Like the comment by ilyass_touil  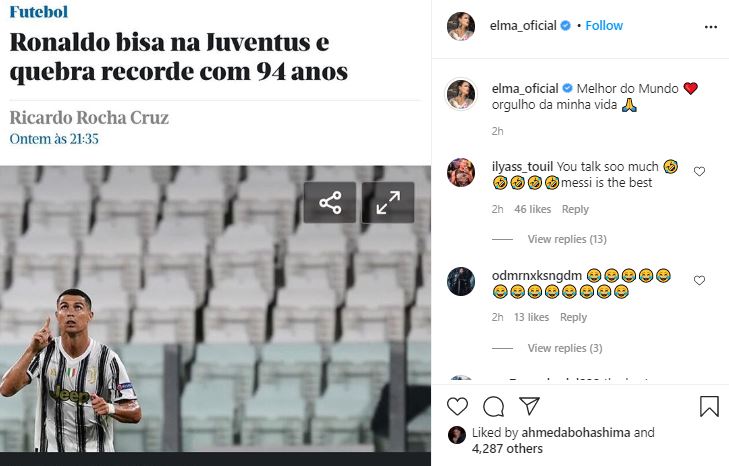[699, 171]
